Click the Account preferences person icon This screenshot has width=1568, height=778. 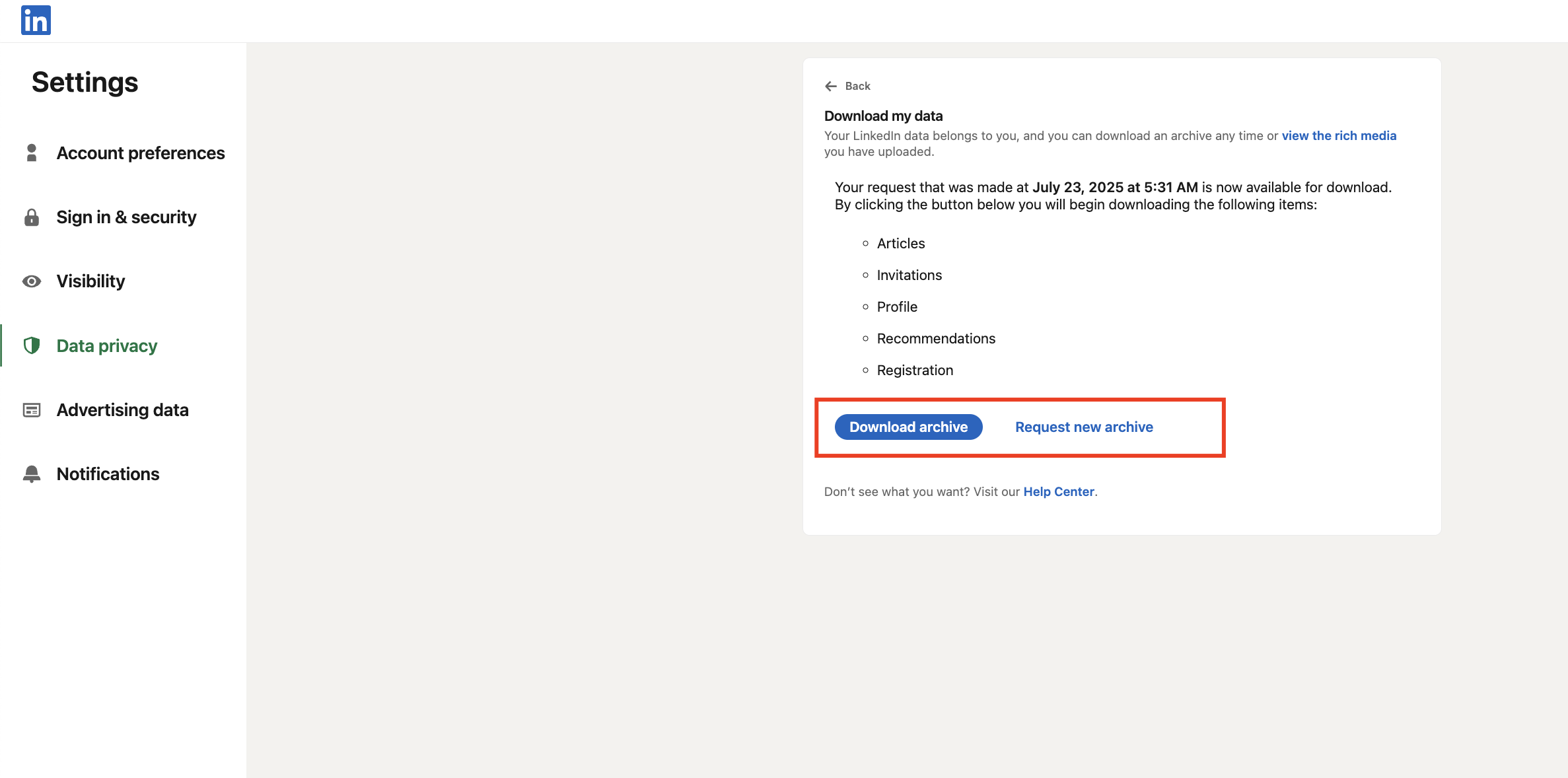coord(31,153)
